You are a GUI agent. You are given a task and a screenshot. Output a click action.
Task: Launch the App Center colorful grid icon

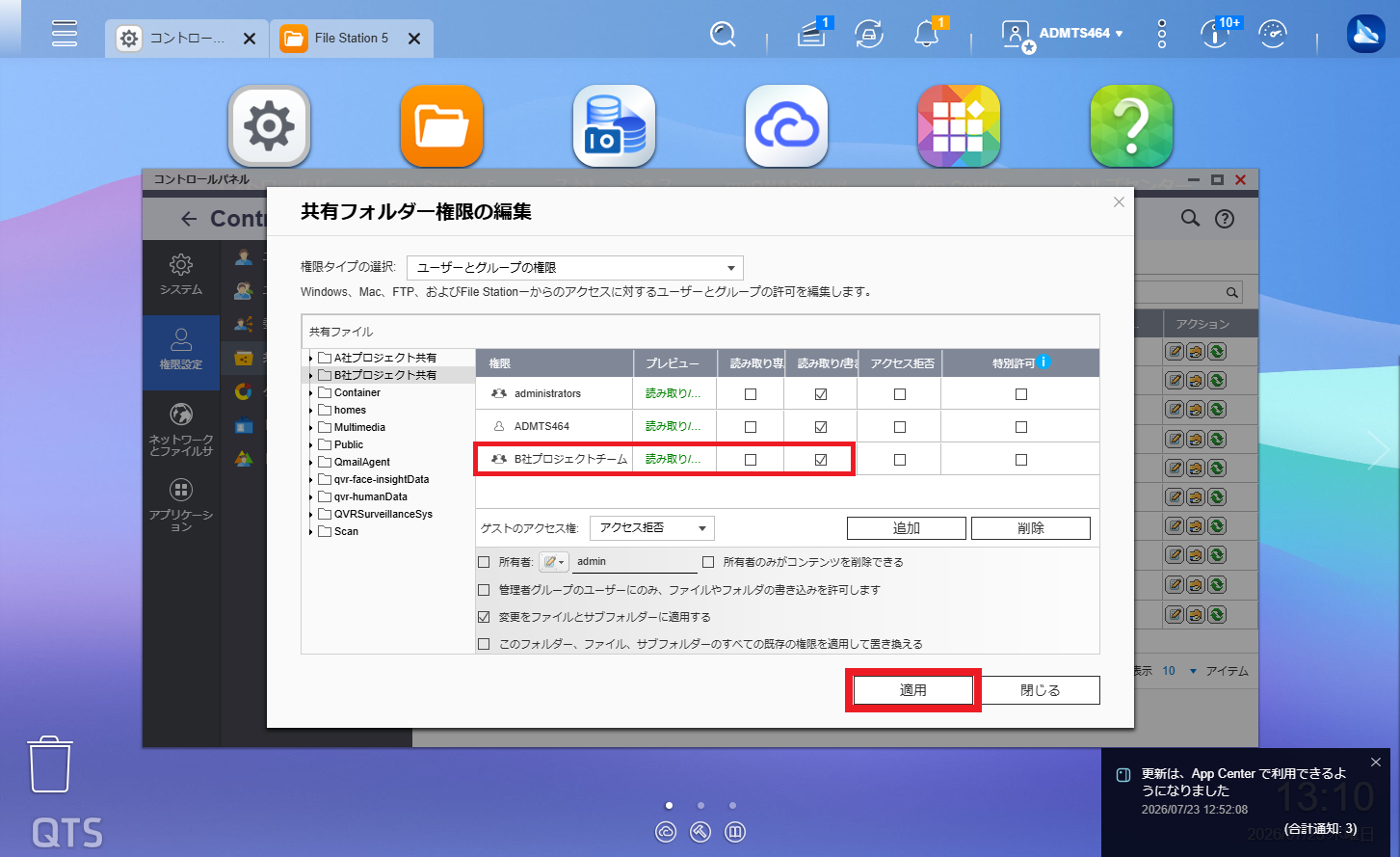959,126
